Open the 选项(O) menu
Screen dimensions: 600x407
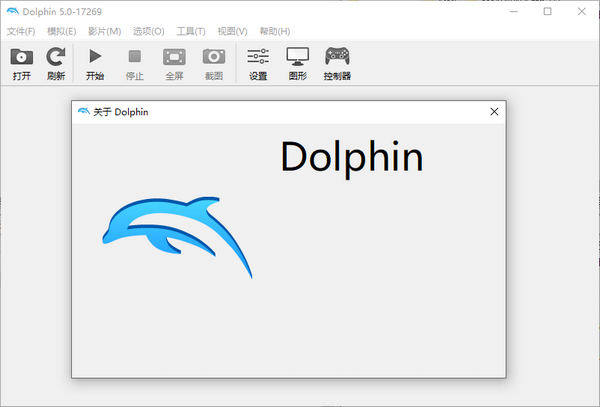click(149, 31)
